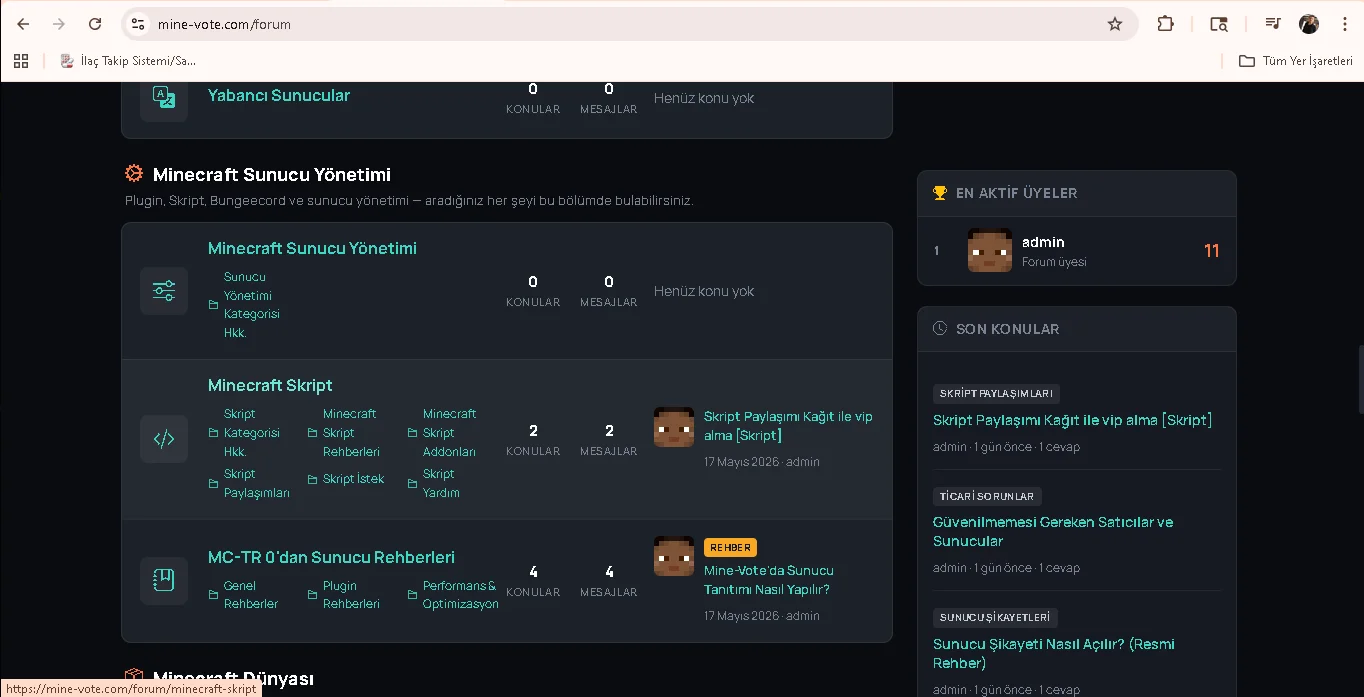Click folder icon beside Skript Yardım

click(x=413, y=484)
